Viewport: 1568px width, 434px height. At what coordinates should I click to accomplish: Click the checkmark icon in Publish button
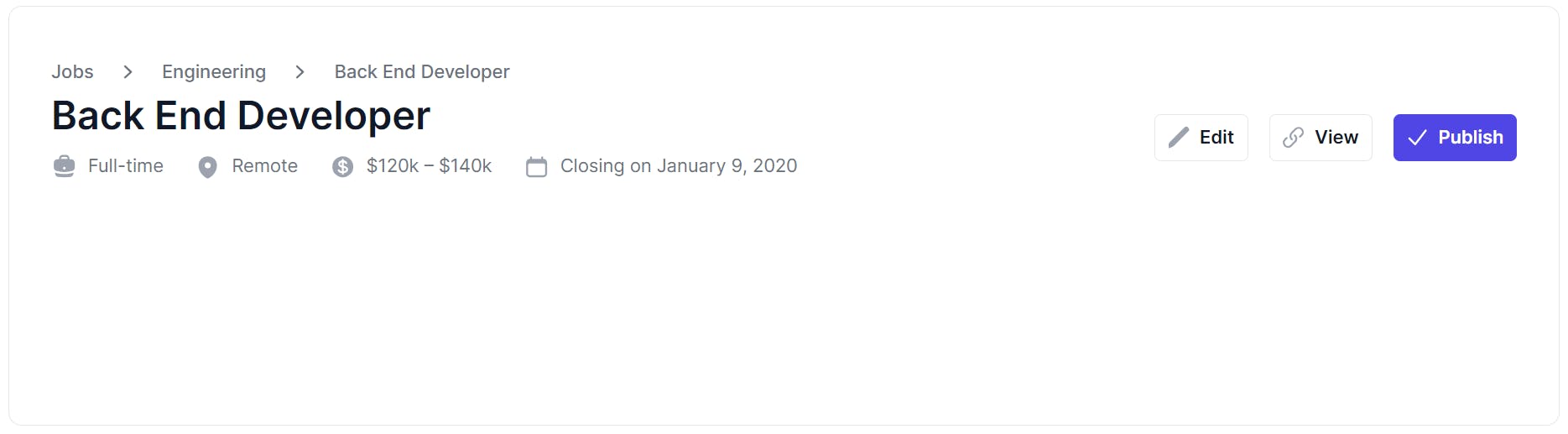point(1417,138)
